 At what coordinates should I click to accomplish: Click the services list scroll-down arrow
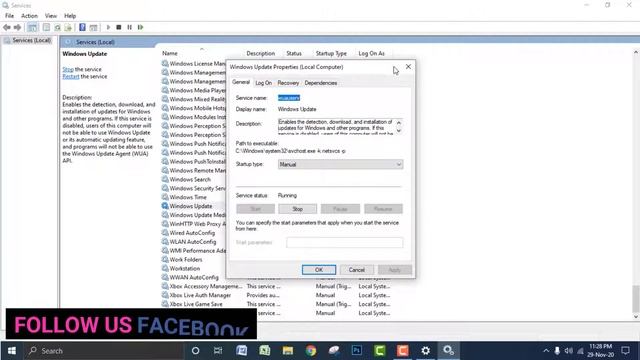pyautogui.click(x=636, y=317)
